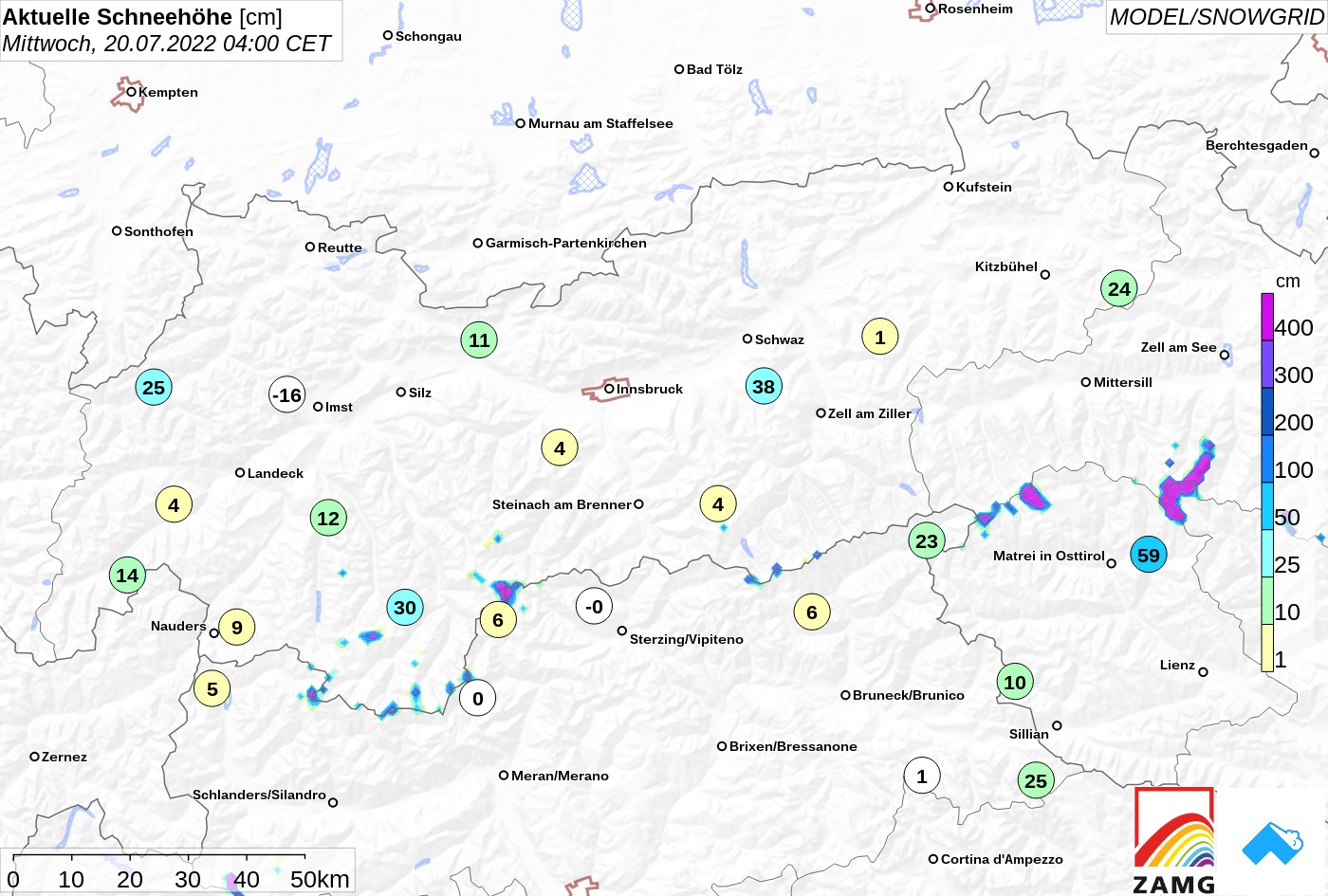Viewport: 1328px width, 896px height.
Task: Select the yellow 4 marker near Landeck
Action: point(174,504)
